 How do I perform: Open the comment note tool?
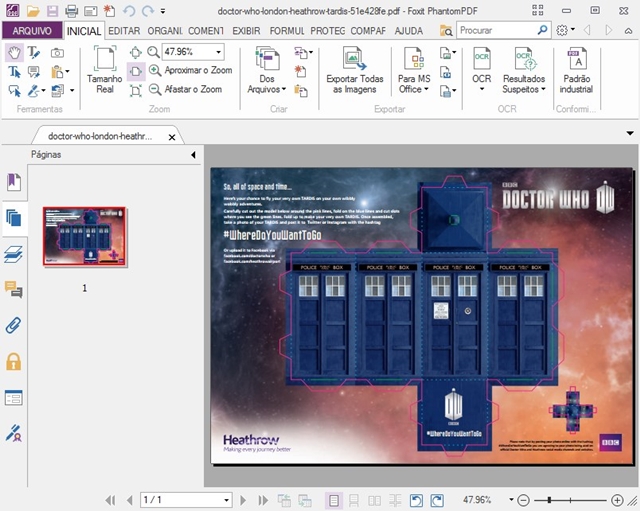[34, 72]
